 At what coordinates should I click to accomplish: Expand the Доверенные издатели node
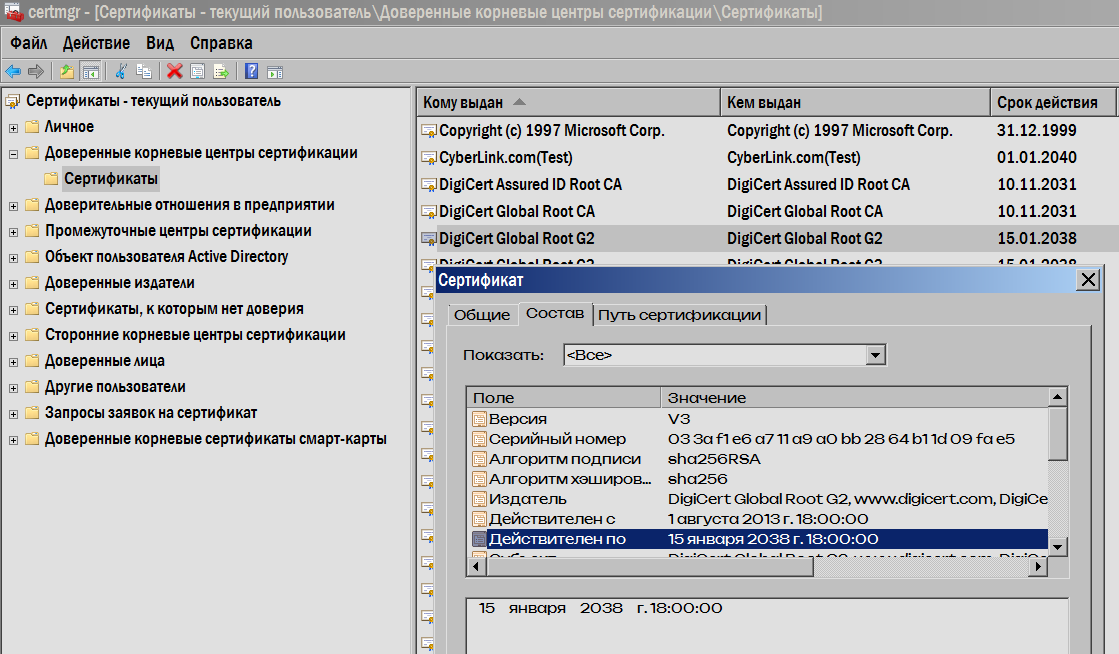[14, 284]
